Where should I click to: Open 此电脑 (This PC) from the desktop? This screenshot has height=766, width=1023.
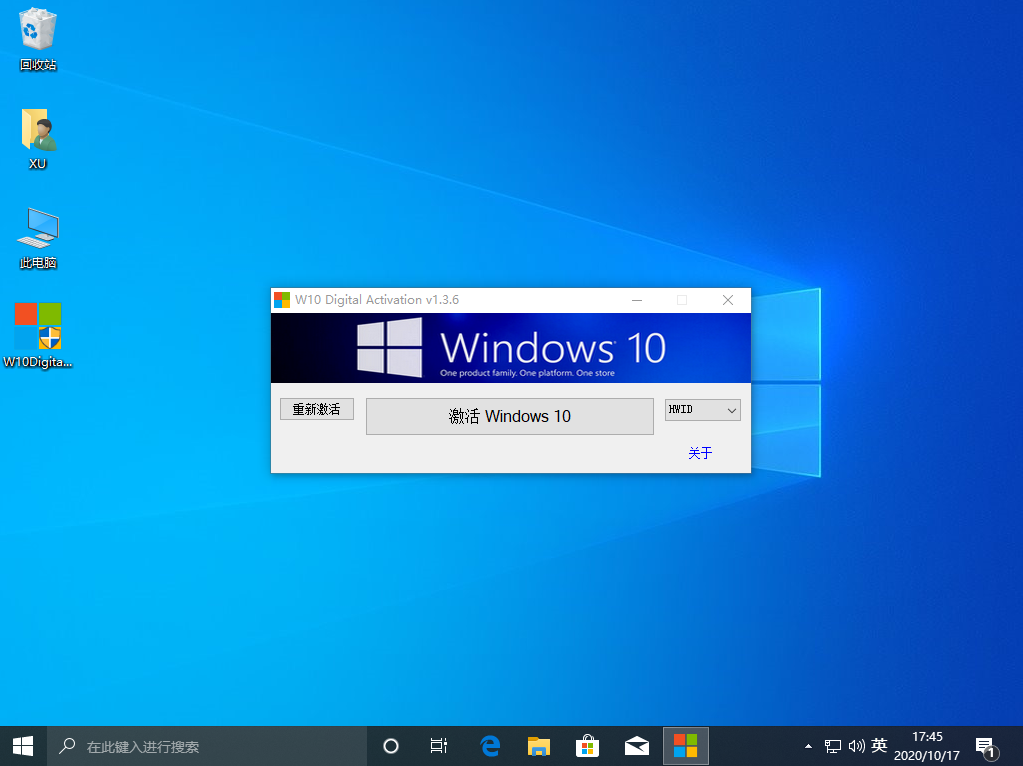pos(37,237)
